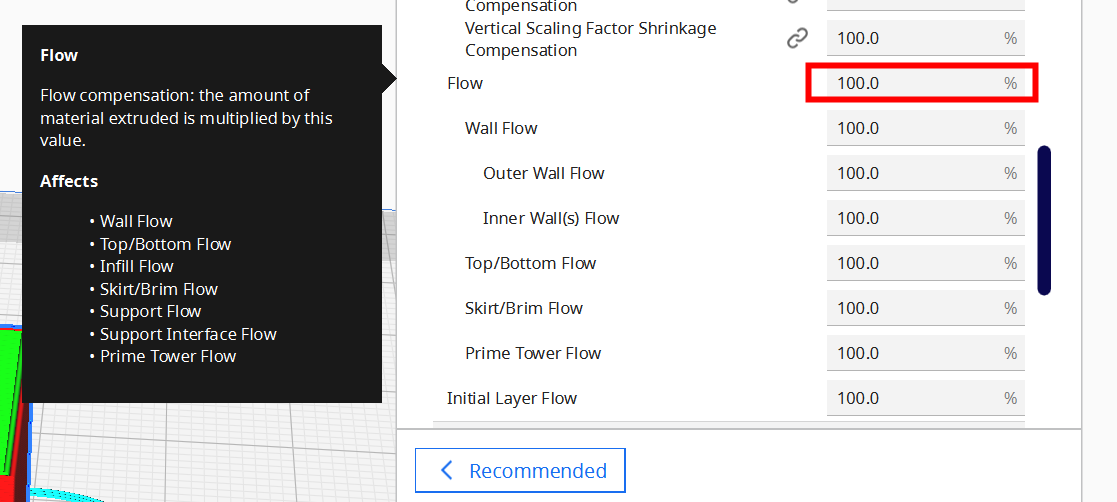
Task: Click the Recommended button
Action: point(520,471)
